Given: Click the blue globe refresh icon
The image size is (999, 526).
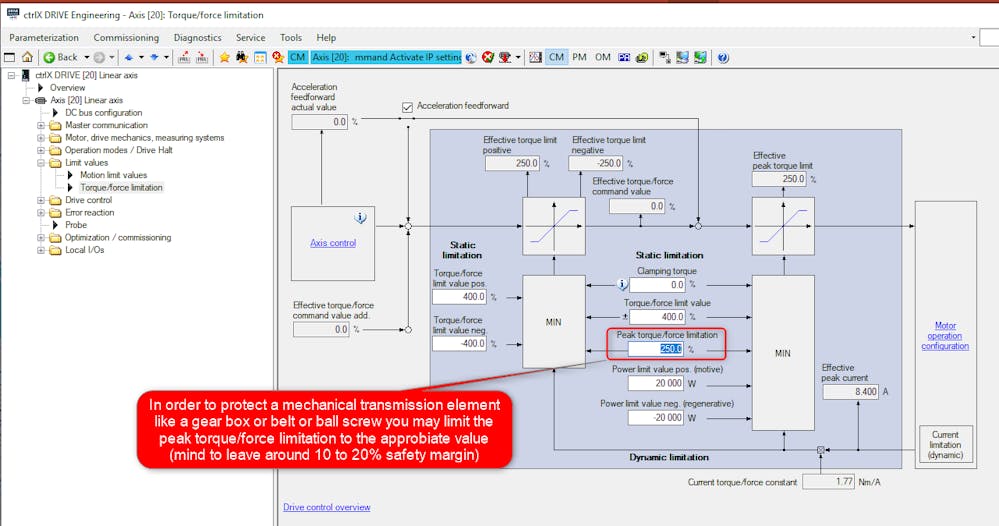Looking at the screenshot, I should tap(471, 58).
